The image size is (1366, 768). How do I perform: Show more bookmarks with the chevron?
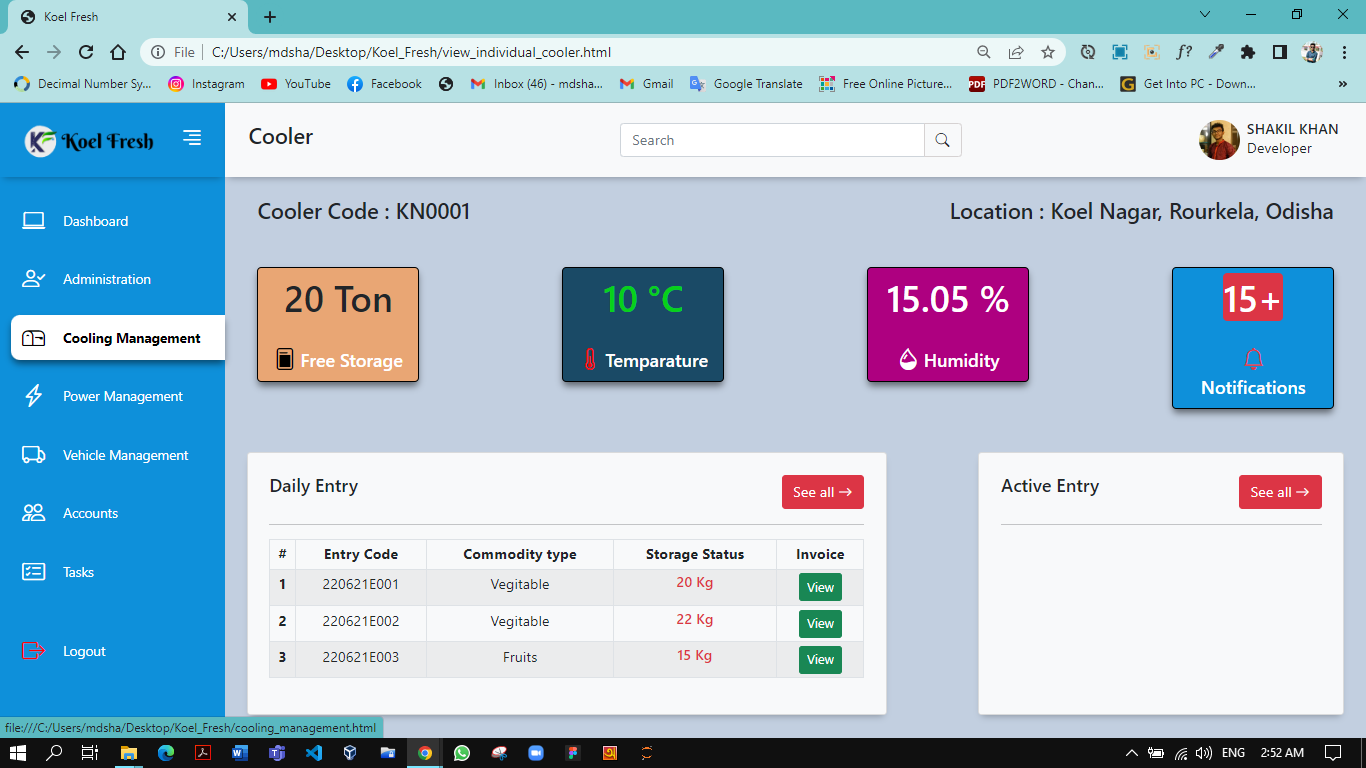1342,84
